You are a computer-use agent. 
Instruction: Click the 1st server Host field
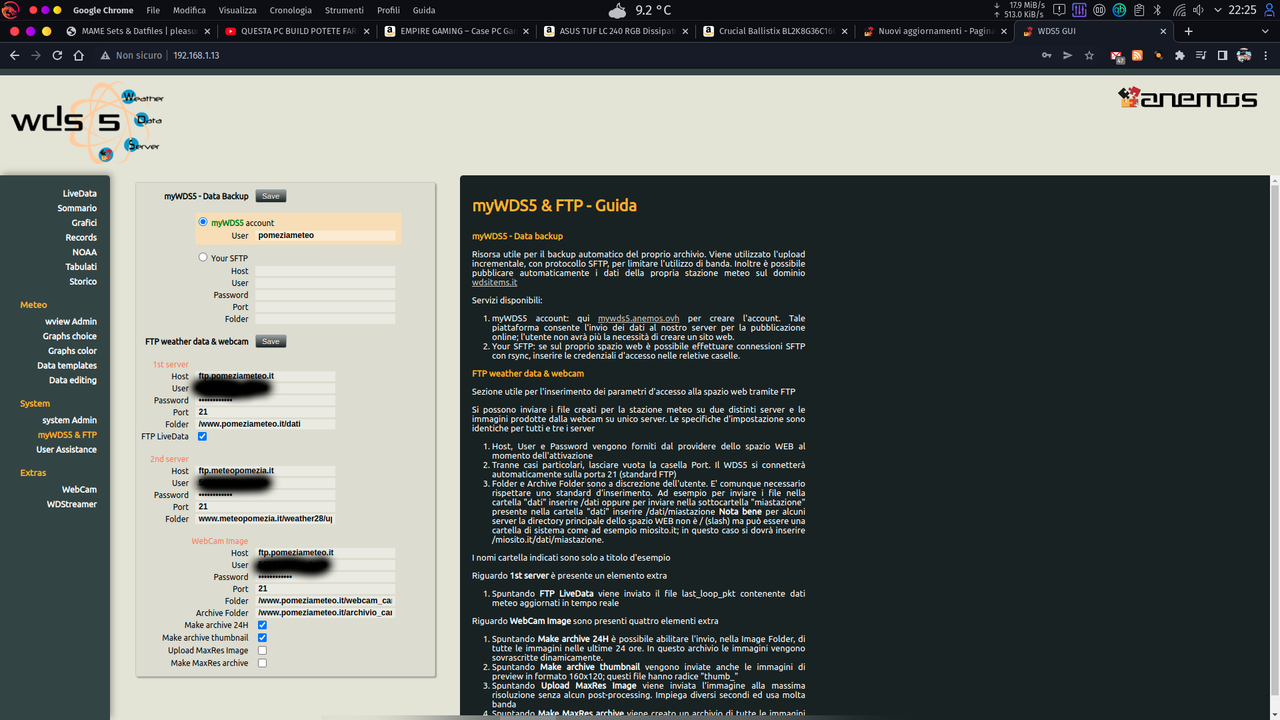pyautogui.click(x=265, y=376)
